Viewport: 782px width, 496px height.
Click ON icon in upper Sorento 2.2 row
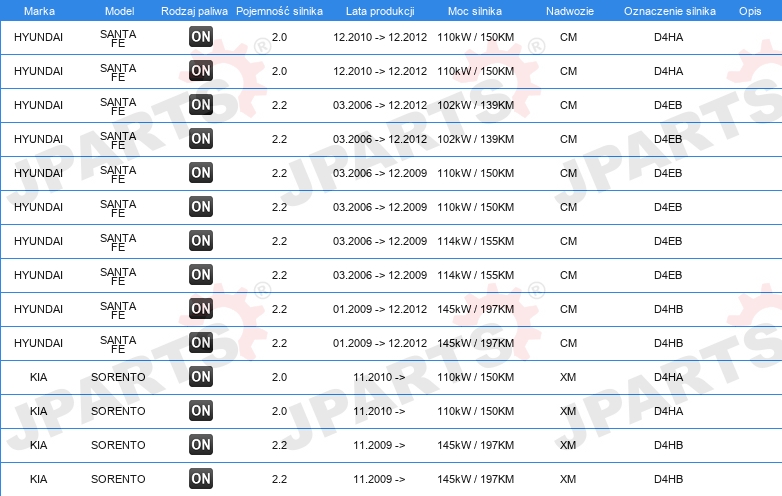(x=201, y=444)
